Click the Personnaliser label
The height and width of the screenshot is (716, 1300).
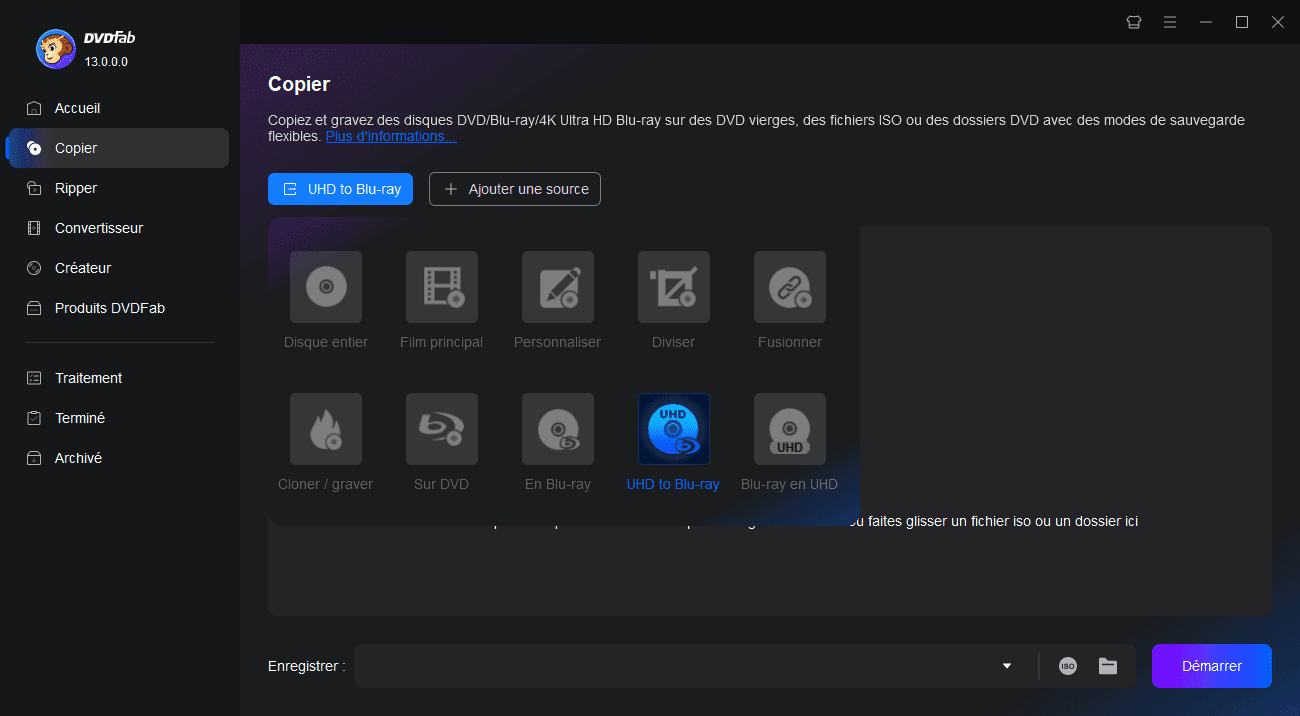coord(557,342)
